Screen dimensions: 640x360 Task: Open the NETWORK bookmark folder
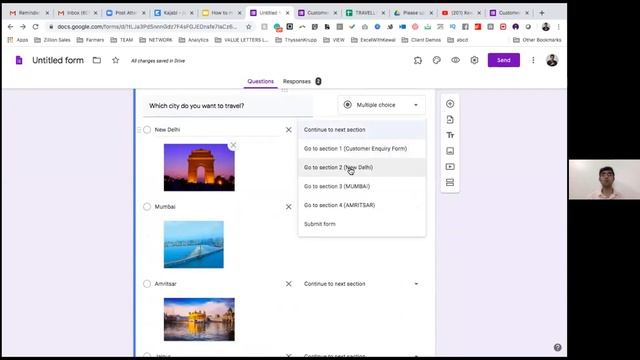pyautogui.click(x=156, y=40)
